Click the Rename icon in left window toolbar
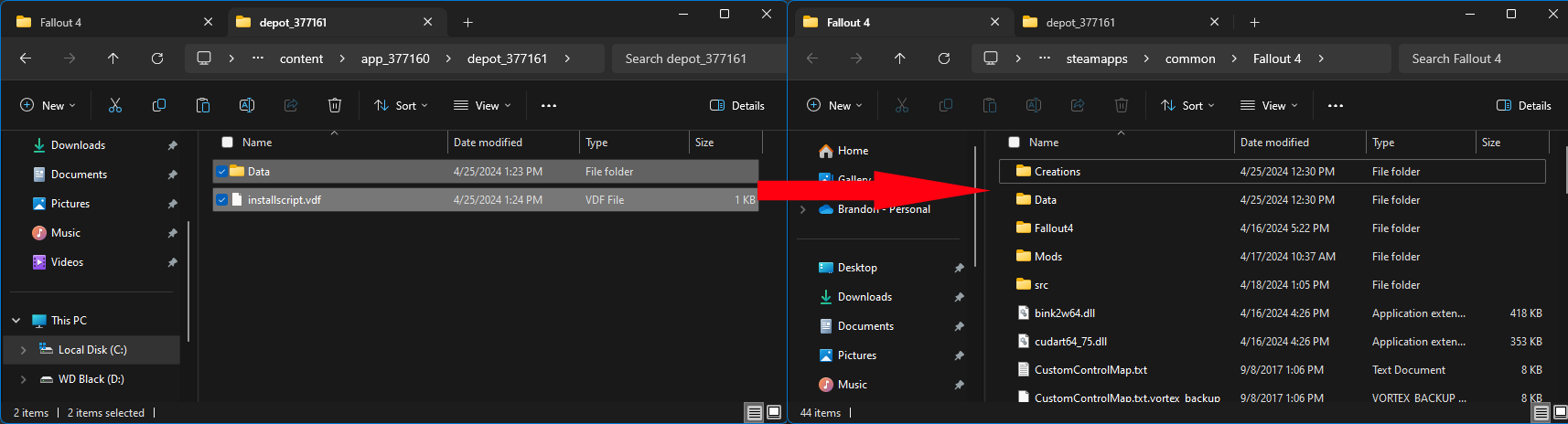Screen dimensions: 1568x424 247,105
